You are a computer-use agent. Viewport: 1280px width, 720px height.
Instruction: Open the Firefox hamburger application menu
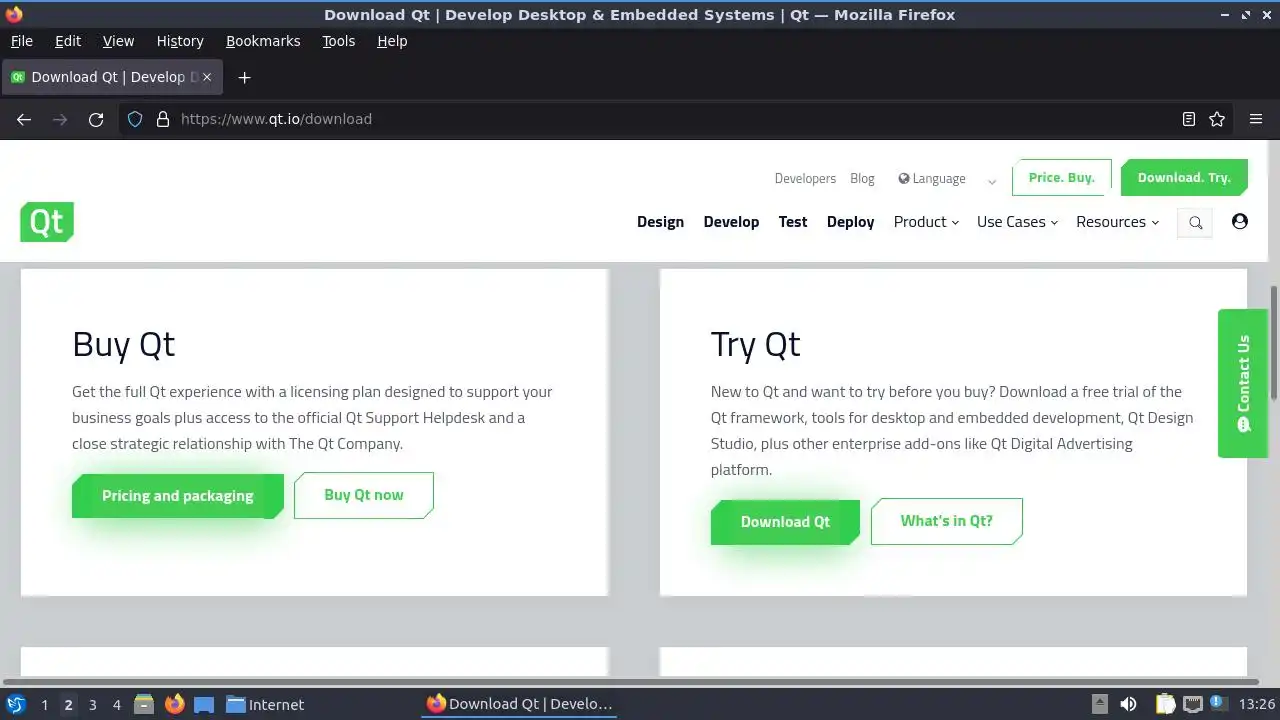coord(1256,119)
